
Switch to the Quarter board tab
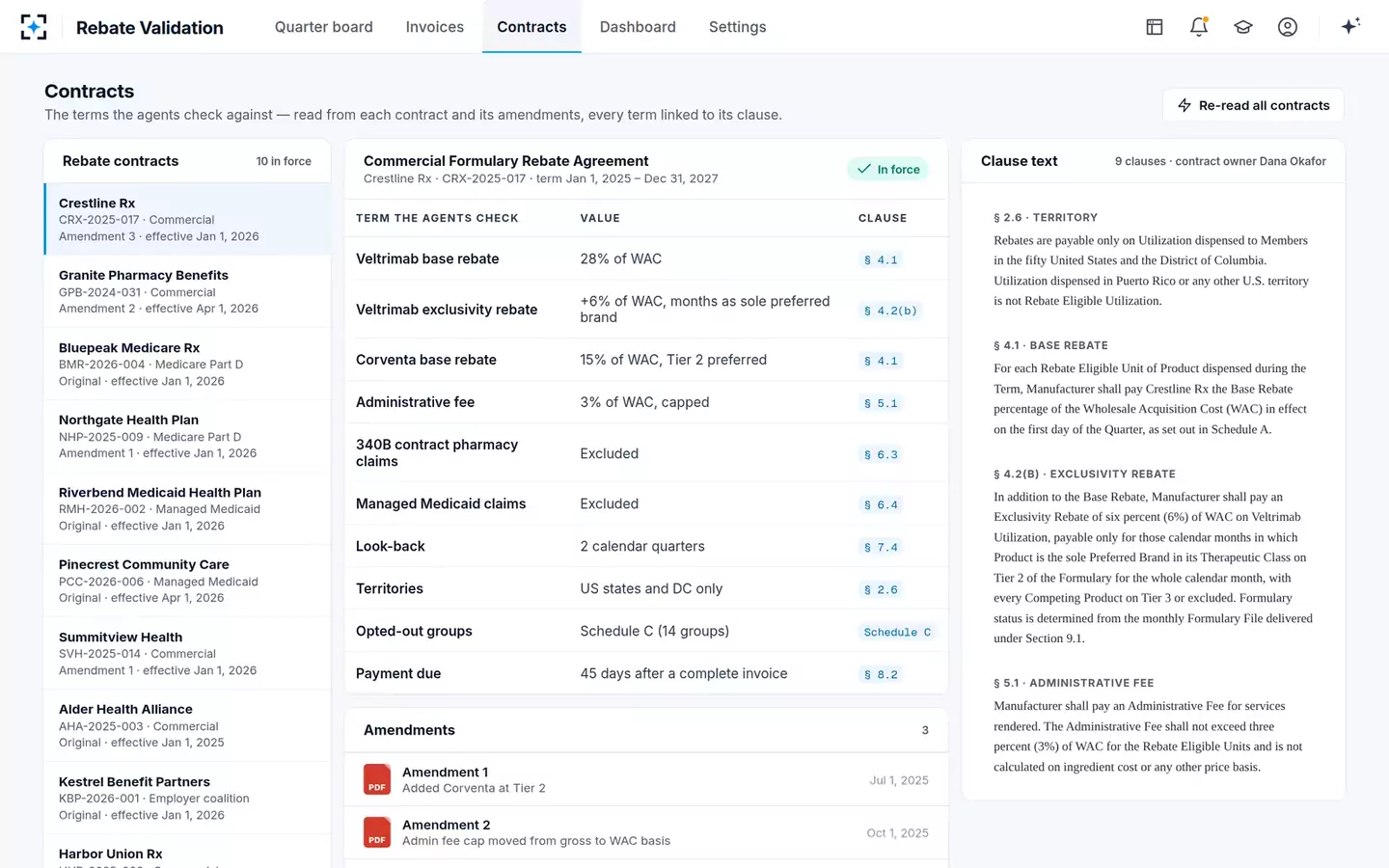[324, 27]
